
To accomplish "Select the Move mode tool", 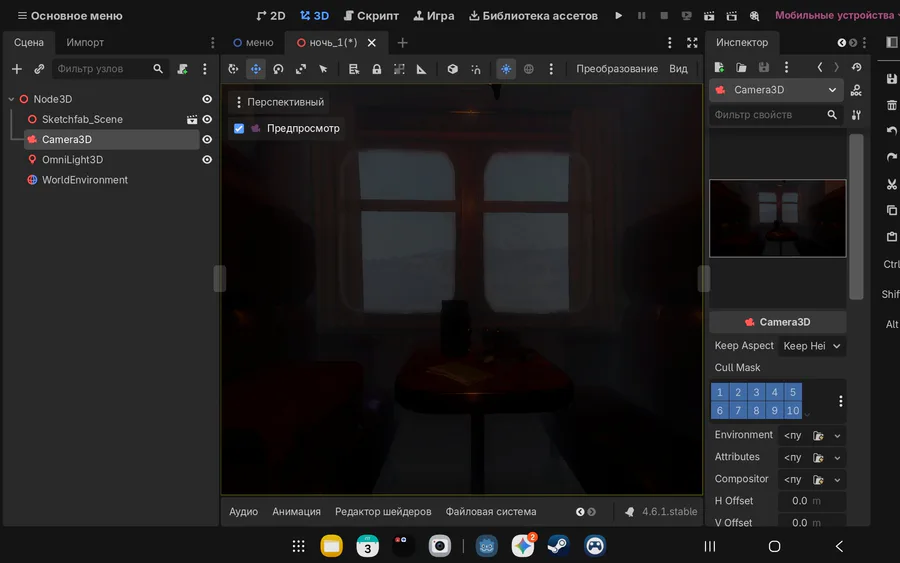I will 255,69.
